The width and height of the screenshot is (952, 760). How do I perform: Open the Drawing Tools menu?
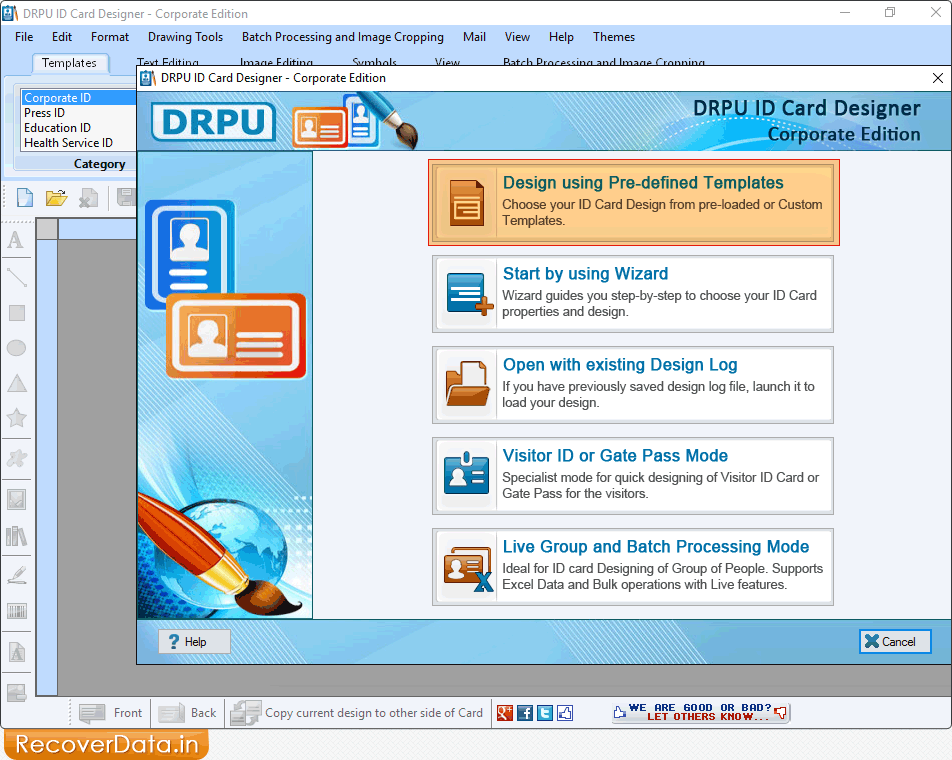[x=185, y=37]
